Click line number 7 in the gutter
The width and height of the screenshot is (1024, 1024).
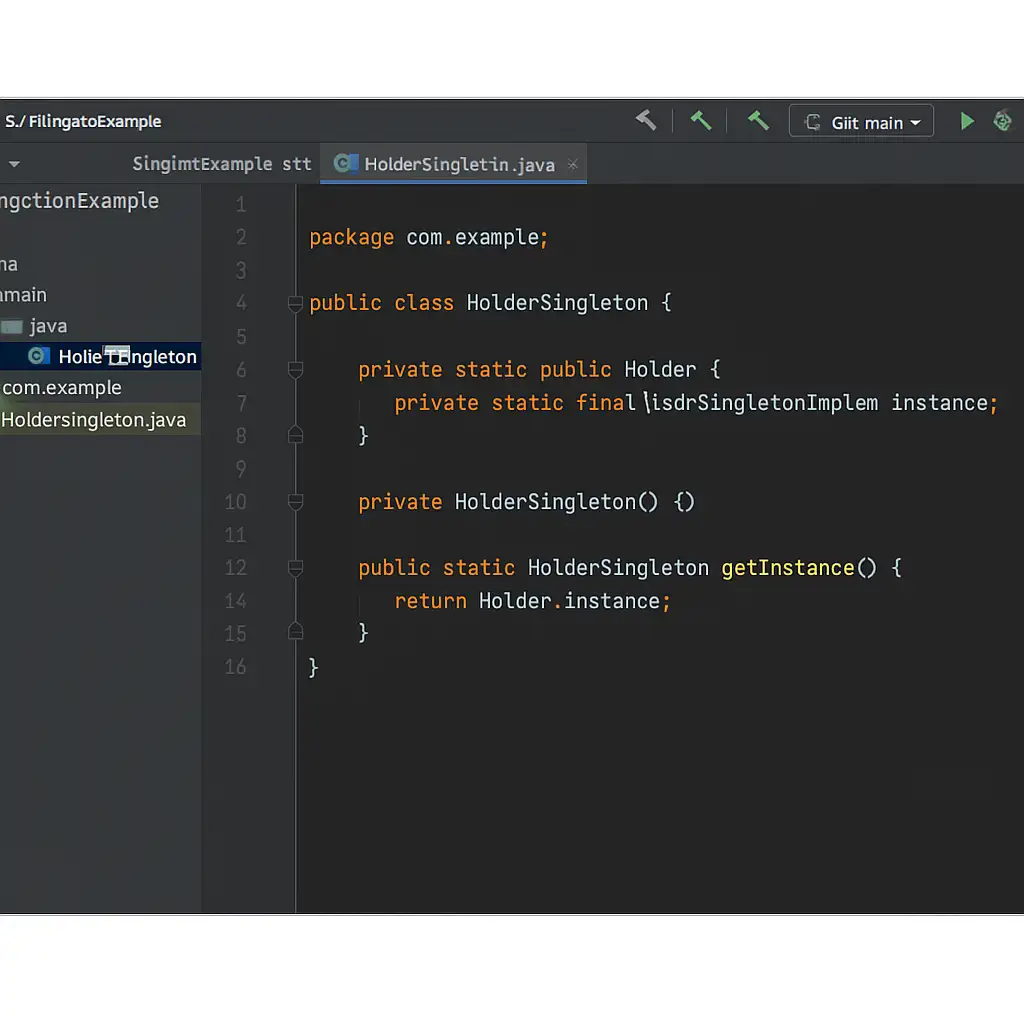coord(241,403)
